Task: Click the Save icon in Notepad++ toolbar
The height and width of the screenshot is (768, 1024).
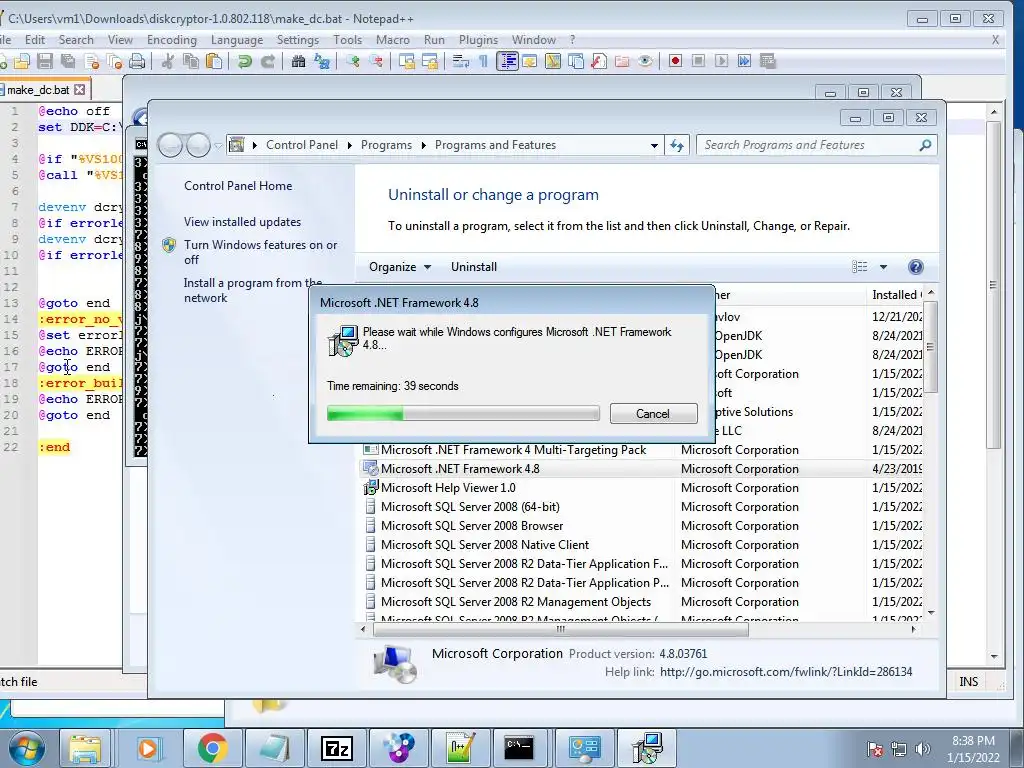Action: 44,61
